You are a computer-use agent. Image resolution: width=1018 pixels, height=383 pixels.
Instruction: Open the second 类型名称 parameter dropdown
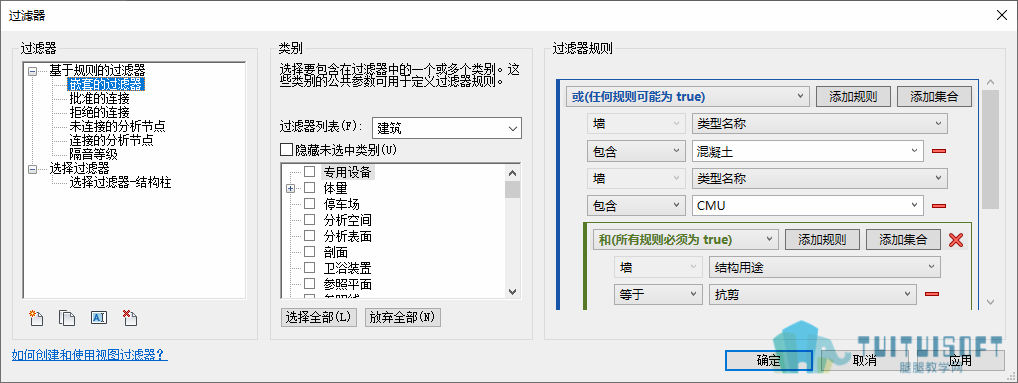click(x=819, y=178)
